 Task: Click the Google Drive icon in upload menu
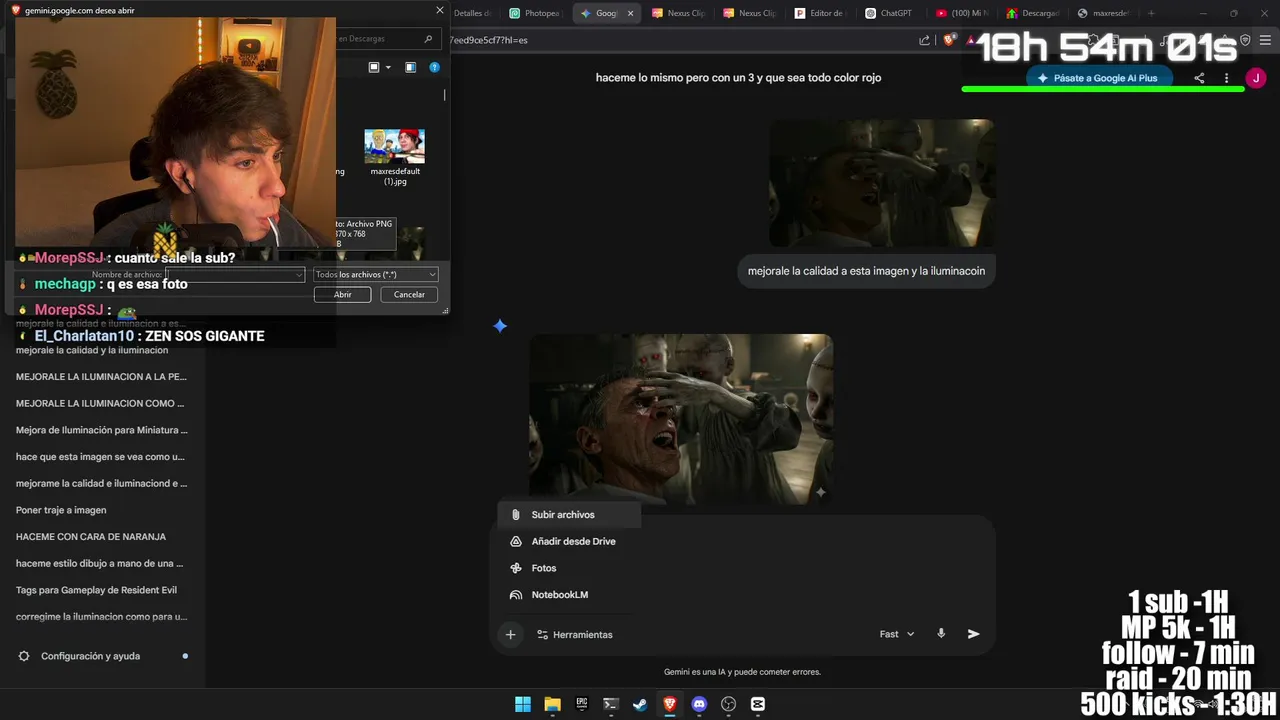pyautogui.click(x=516, y=541)
